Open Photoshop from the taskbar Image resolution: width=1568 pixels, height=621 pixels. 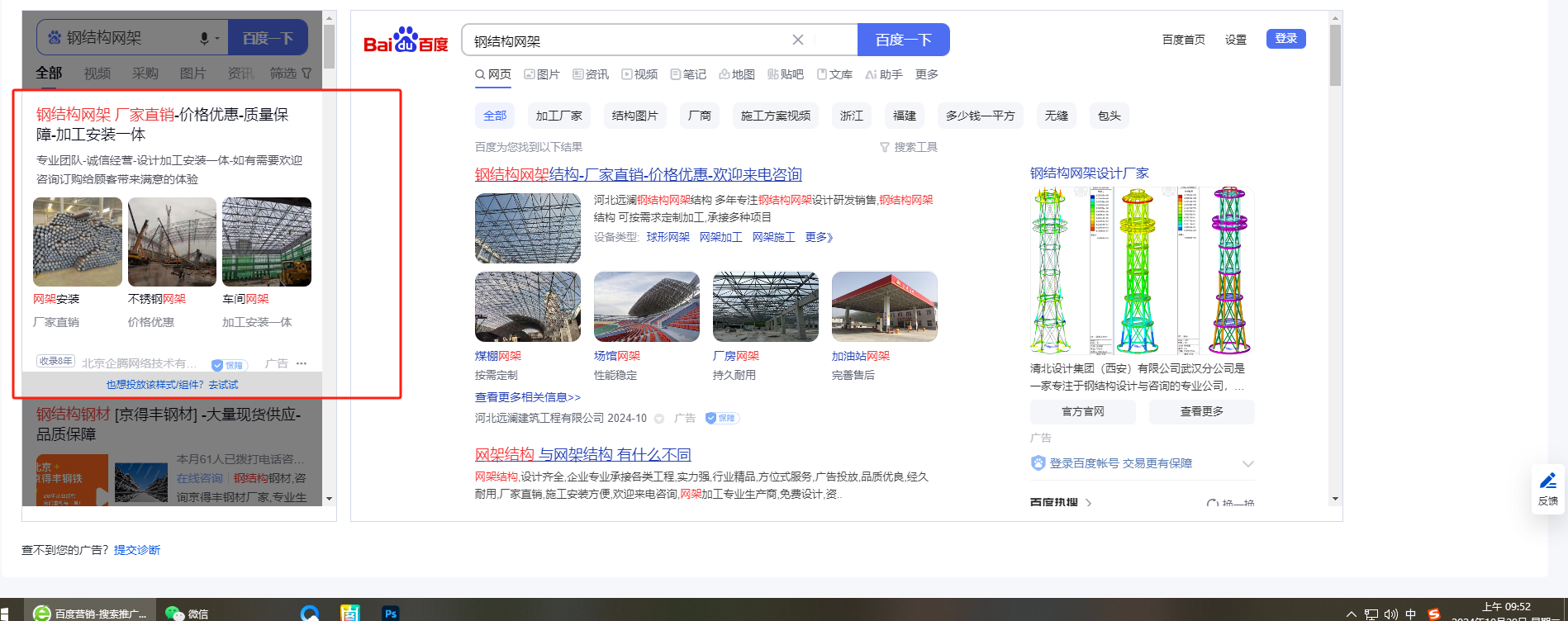(391, 613)
